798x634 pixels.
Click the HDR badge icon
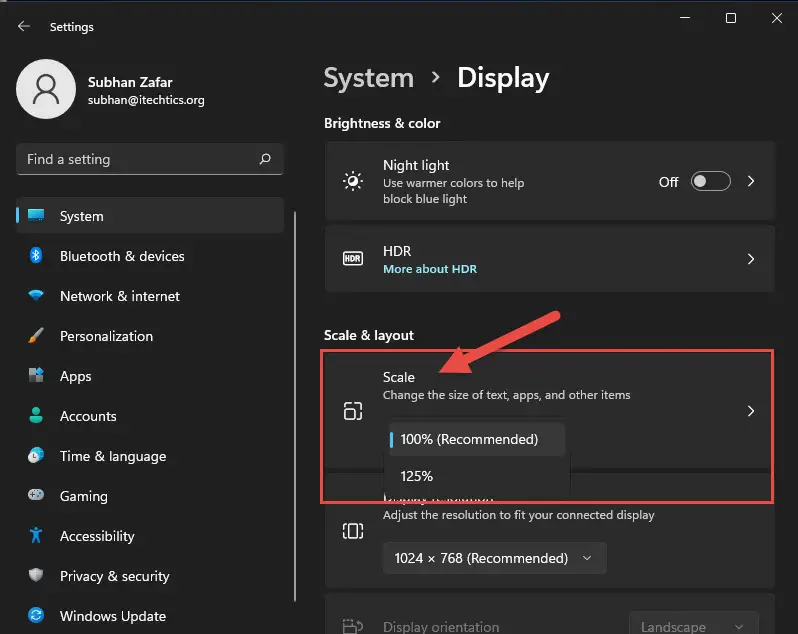[353, 258]
